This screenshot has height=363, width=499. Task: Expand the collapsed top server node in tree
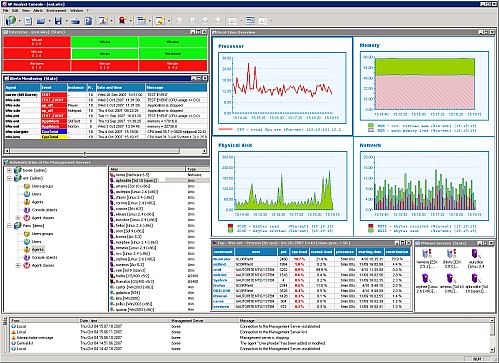pyautogui.click(x=9, y=170)
